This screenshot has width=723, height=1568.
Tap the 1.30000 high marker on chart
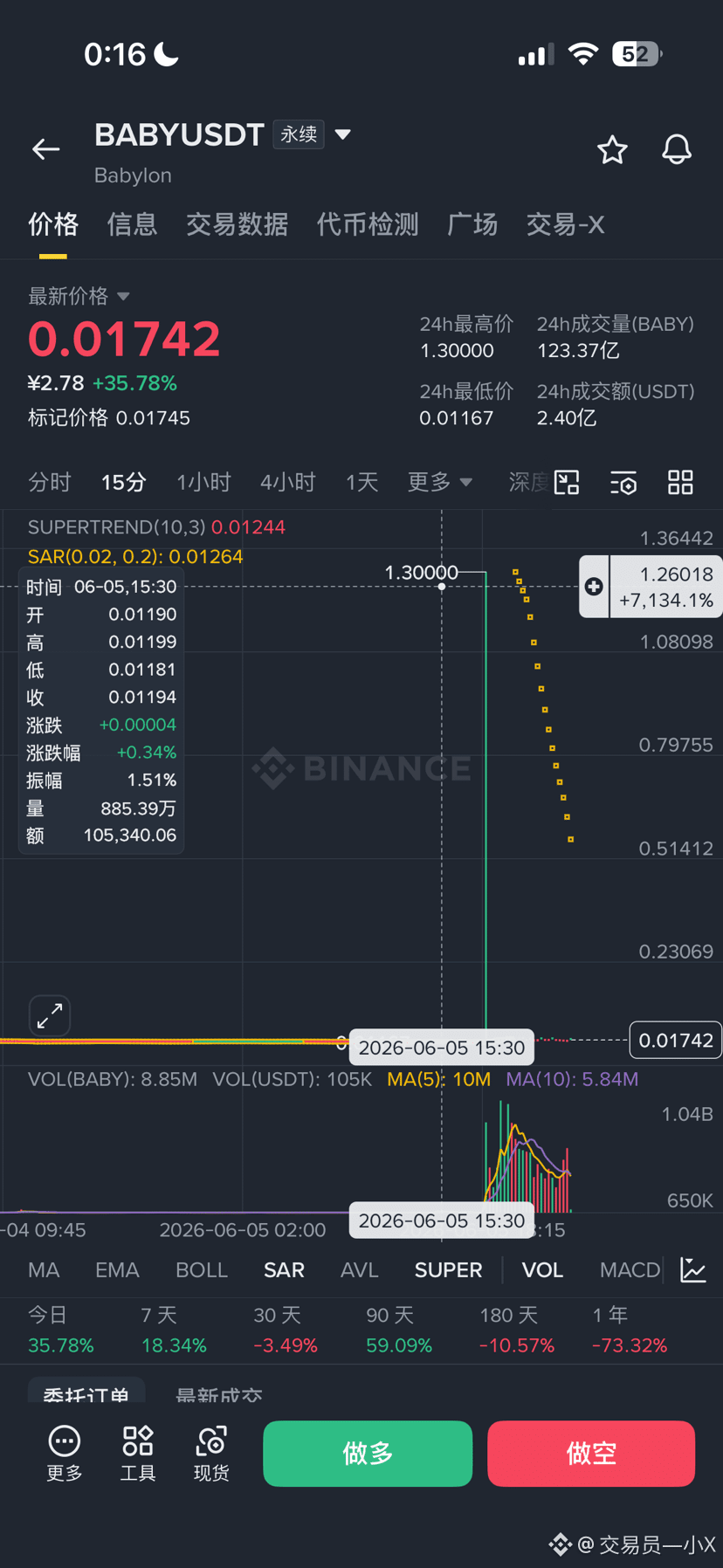[422, 573]
